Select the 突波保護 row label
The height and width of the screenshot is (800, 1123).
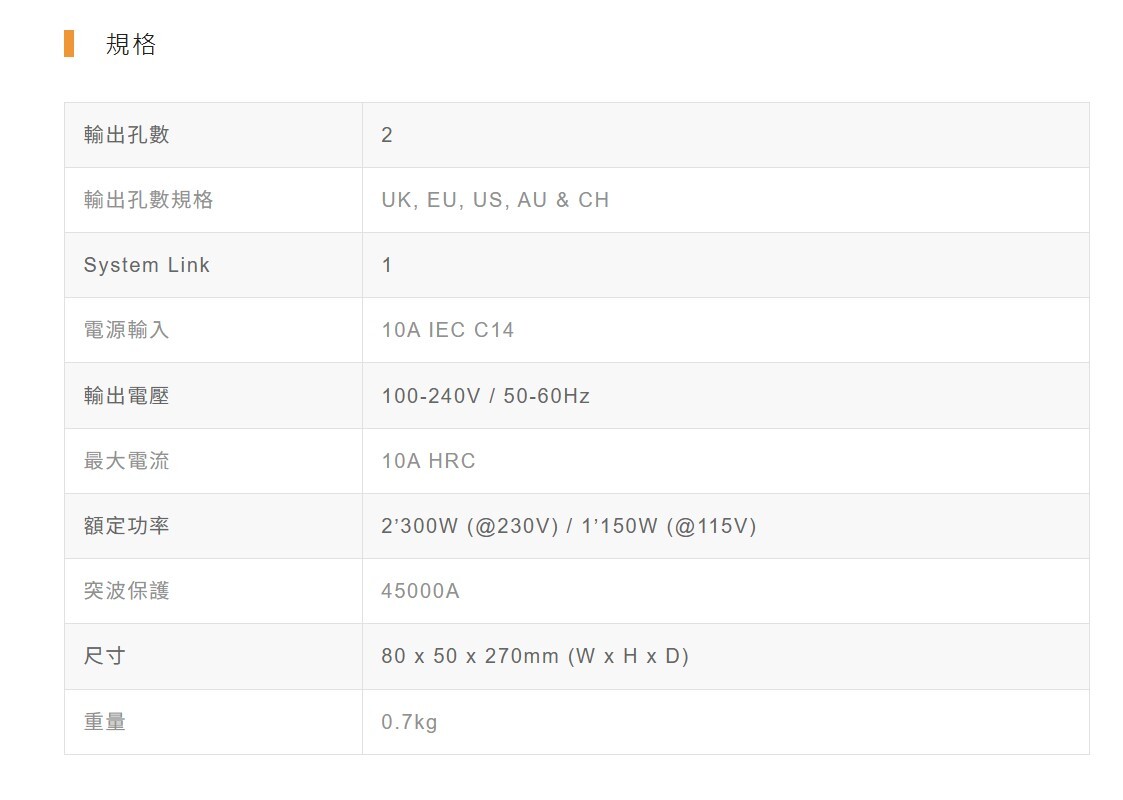pos(127,591)
